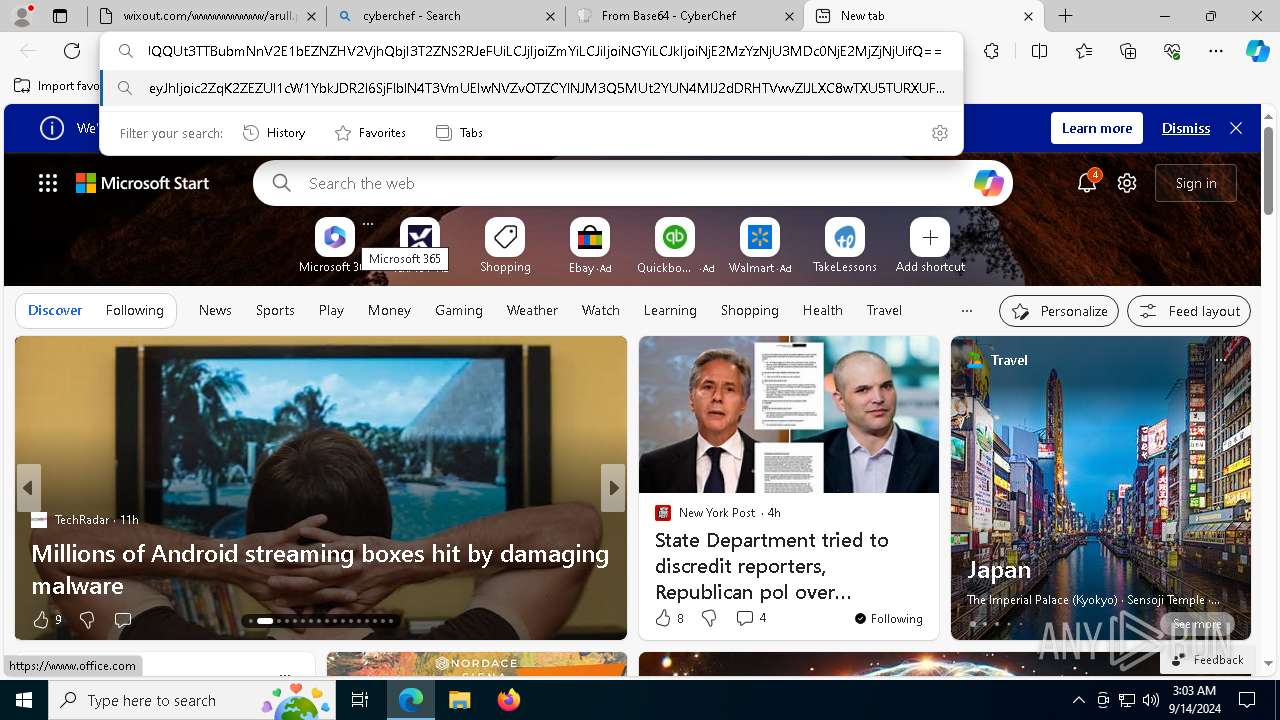Launch Firefox from taskbar

509,700
